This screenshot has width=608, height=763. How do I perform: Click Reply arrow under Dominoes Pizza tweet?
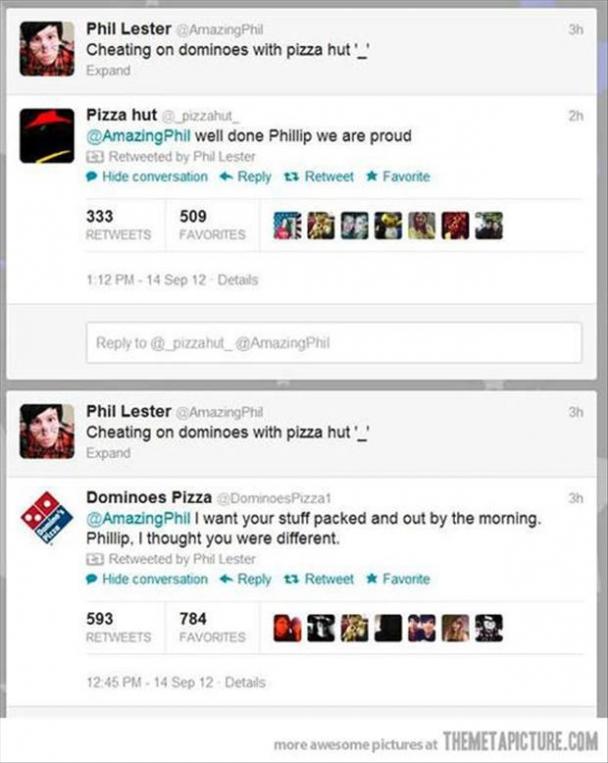click(245, 579)
